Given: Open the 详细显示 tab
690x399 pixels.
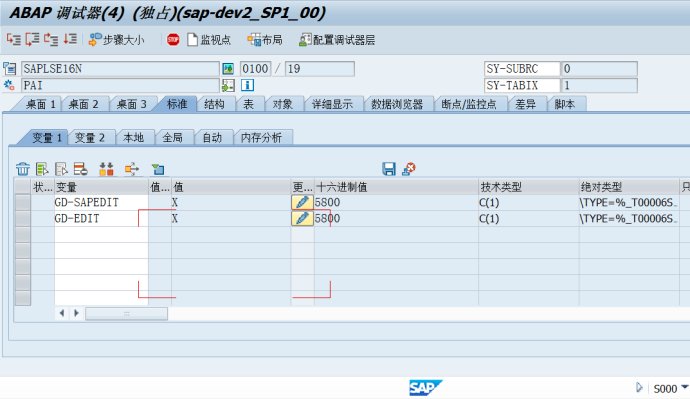Looking at the screenshot, I should 332,104.
